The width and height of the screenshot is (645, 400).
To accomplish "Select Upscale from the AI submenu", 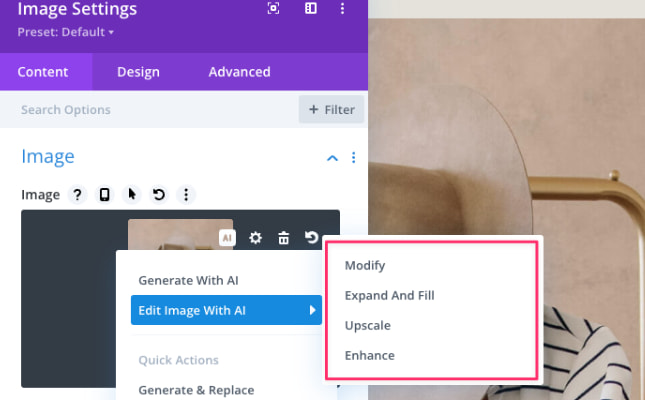I will [x=367, y=326].
